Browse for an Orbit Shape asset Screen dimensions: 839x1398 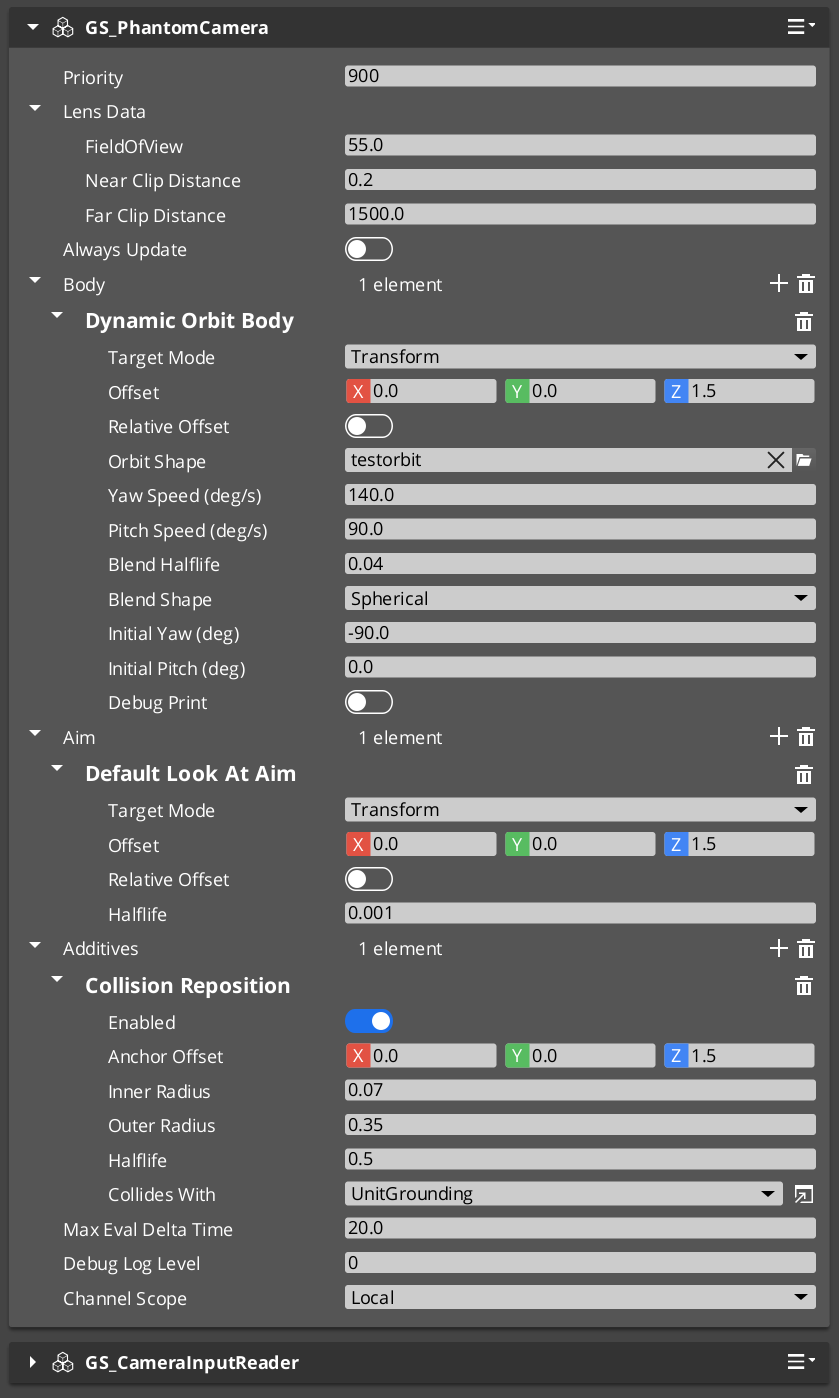click(x=804, y=460)
